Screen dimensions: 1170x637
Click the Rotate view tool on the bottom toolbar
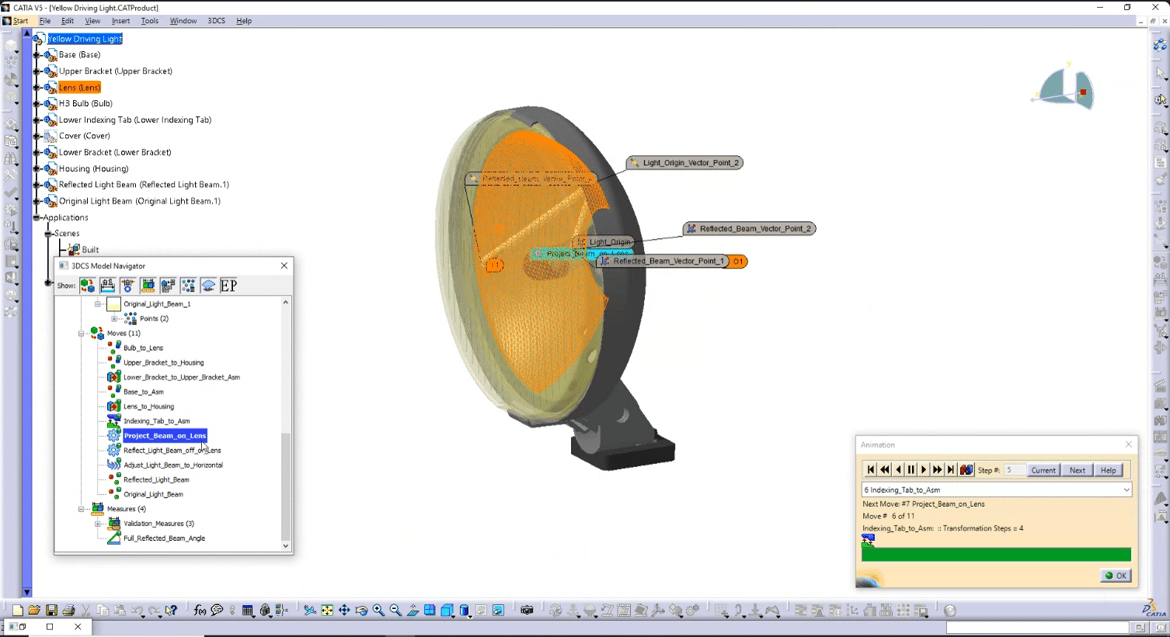[361, 609]
